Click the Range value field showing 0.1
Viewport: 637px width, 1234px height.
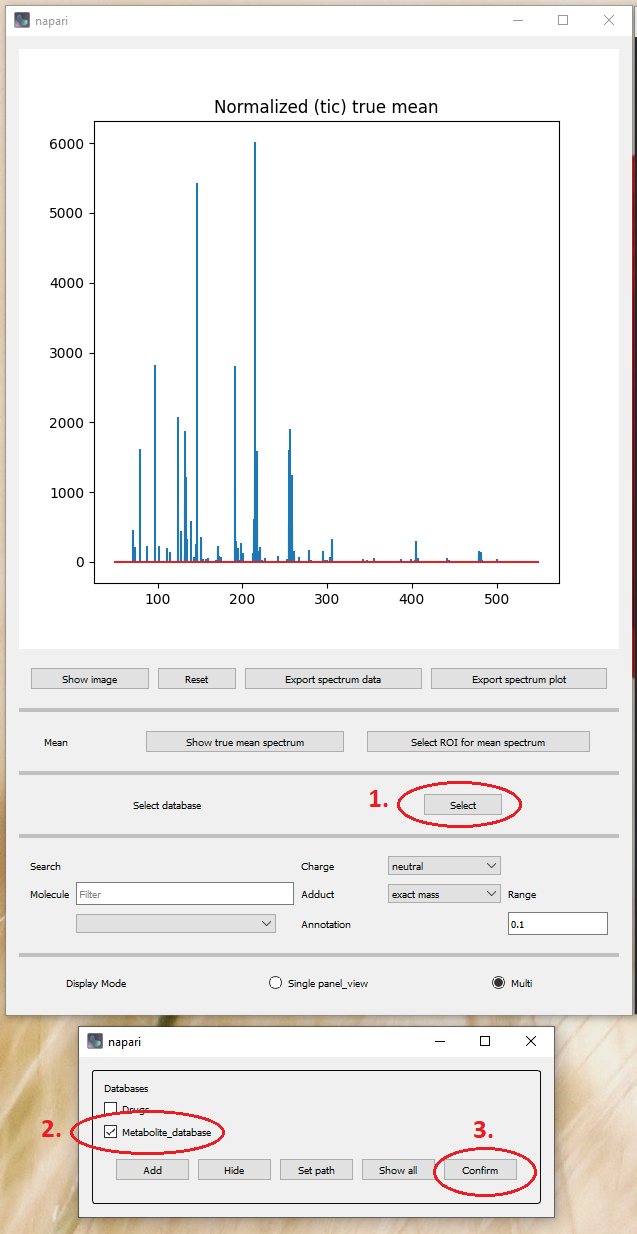[557, 924]
